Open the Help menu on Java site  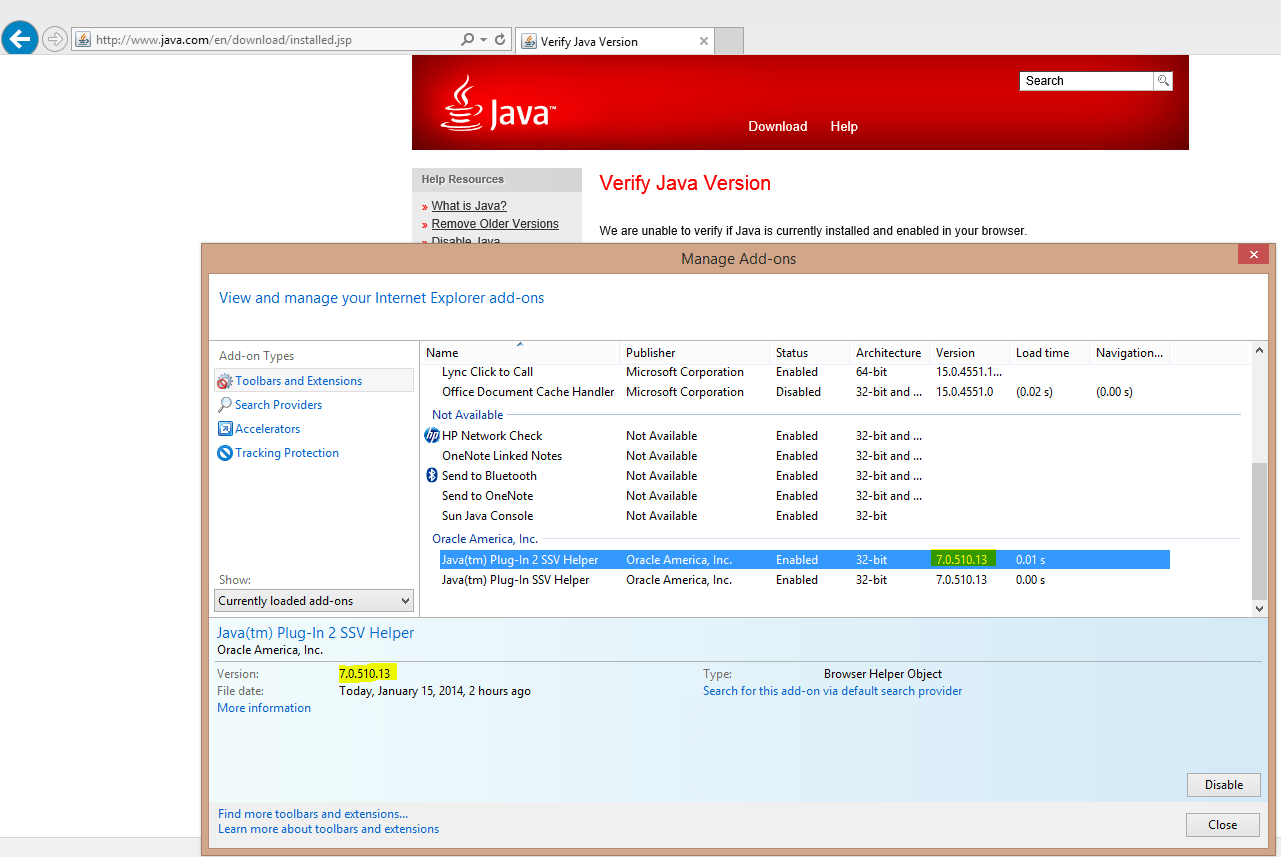point(844,127)
